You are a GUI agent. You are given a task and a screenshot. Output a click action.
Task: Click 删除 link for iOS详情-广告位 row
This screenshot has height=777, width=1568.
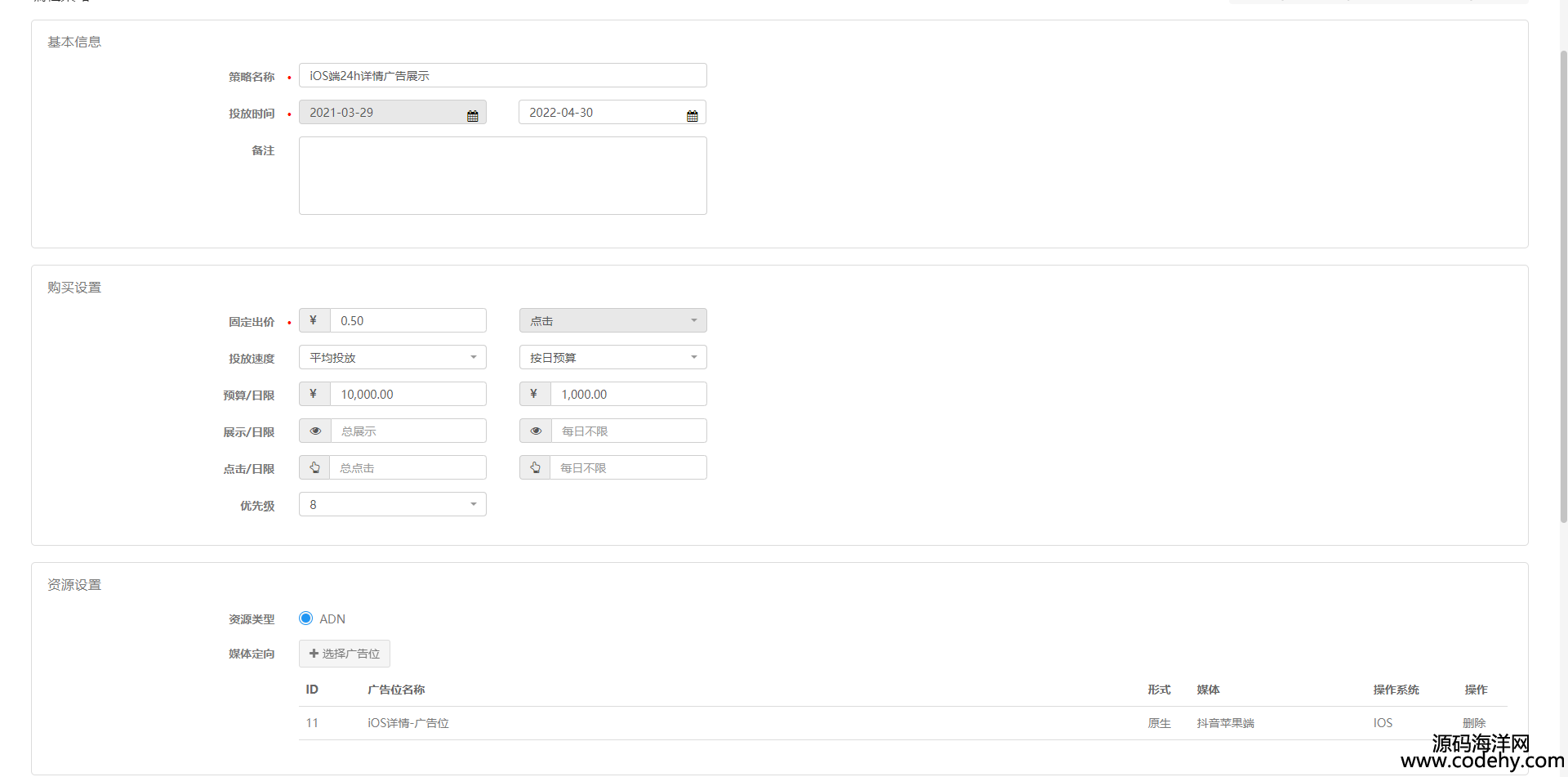pos(1473,723)
